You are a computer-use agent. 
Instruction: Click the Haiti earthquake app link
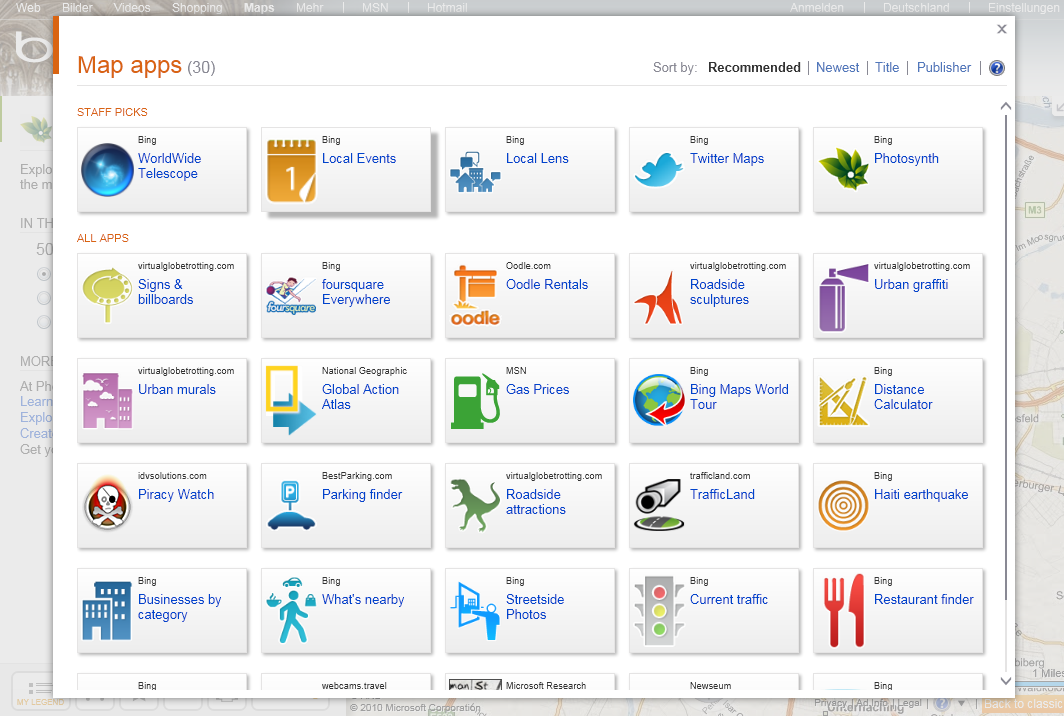click(x=920, y=494)
